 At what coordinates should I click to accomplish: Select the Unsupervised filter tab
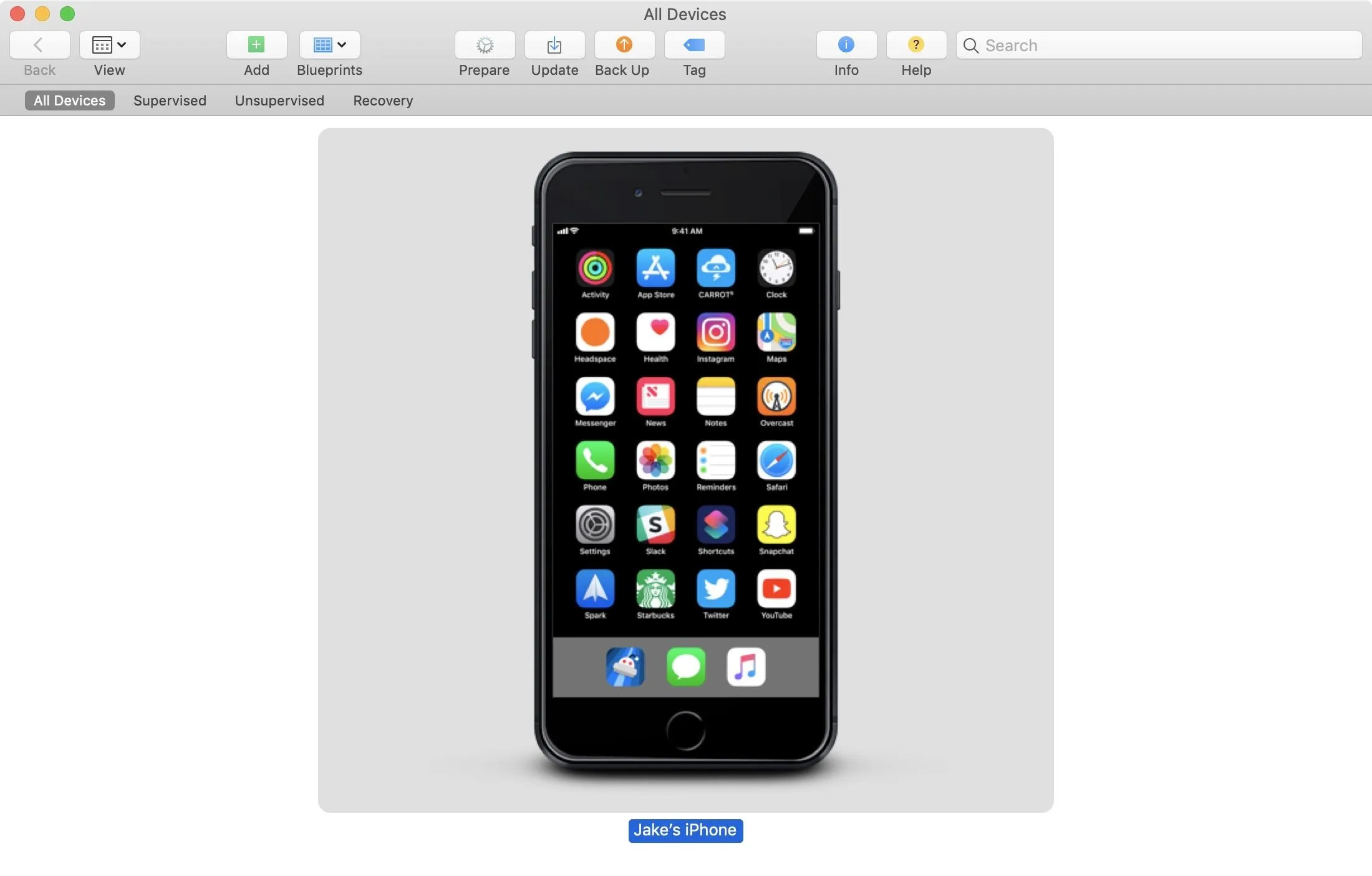tap(279, 100)
